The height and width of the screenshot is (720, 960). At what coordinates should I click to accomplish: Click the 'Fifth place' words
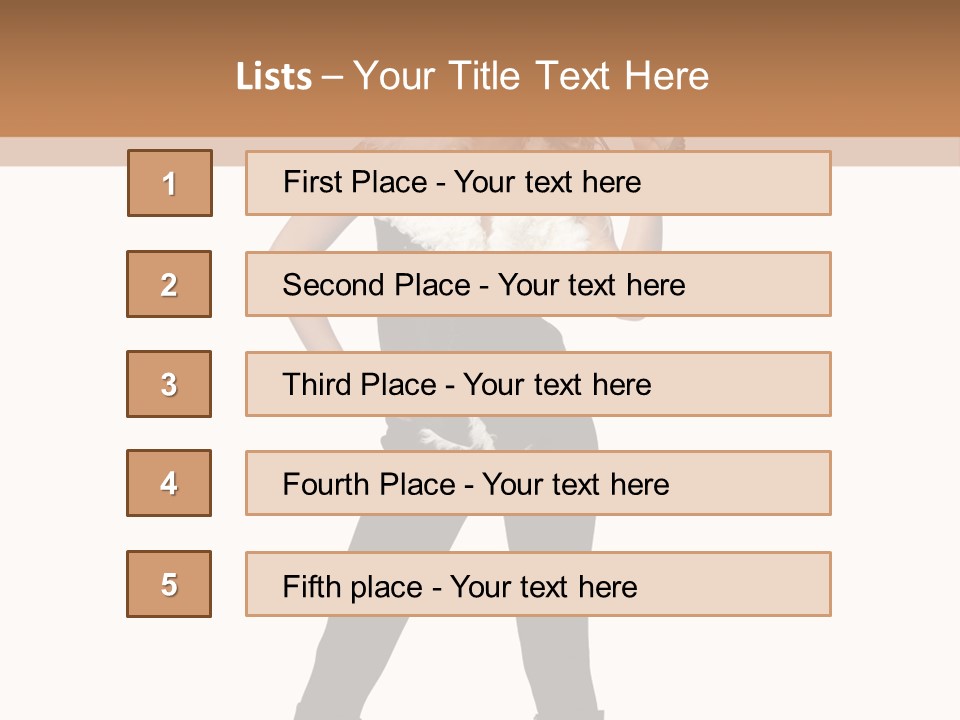(353, 587)
